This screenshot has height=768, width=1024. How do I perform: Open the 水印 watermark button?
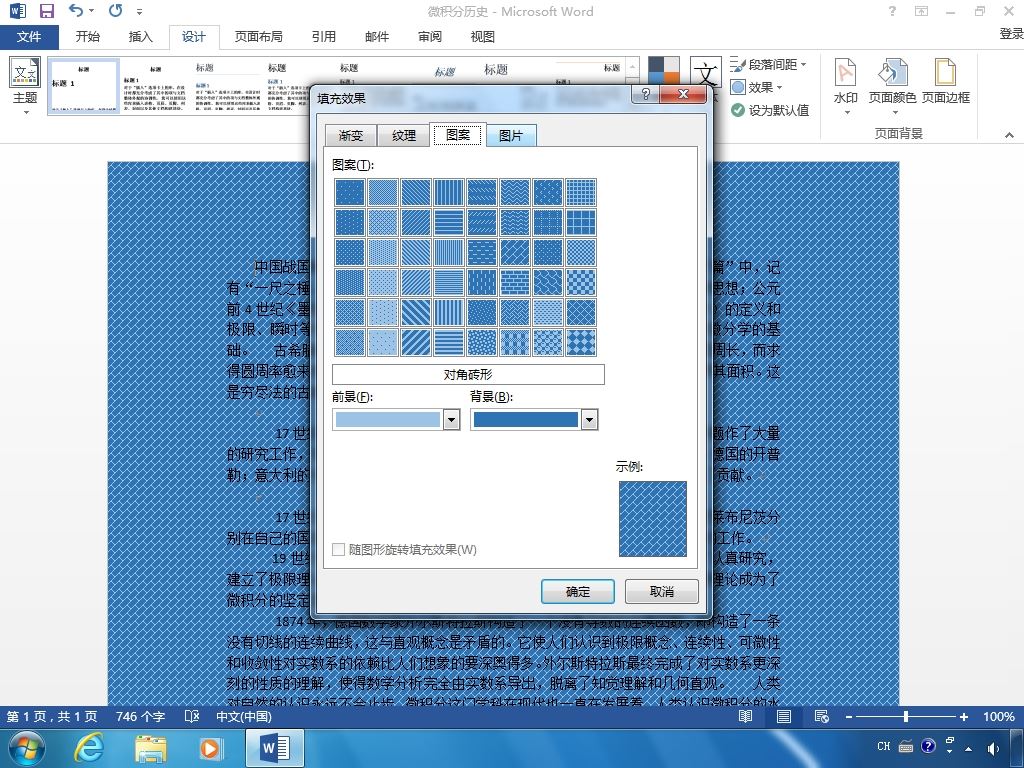coord(846,86)
